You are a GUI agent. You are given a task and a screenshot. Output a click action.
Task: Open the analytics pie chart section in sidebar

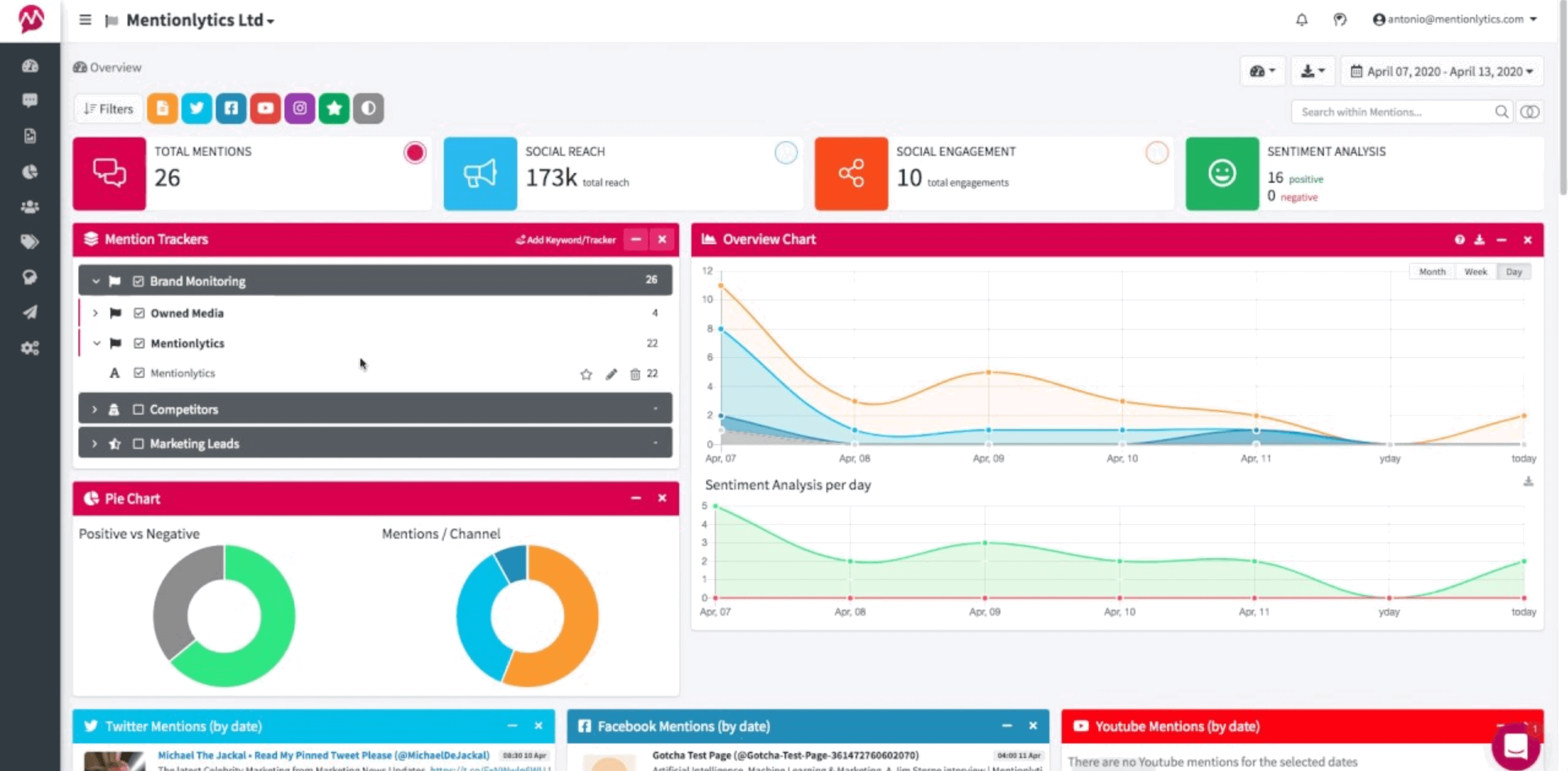click(x=29, y=172)
